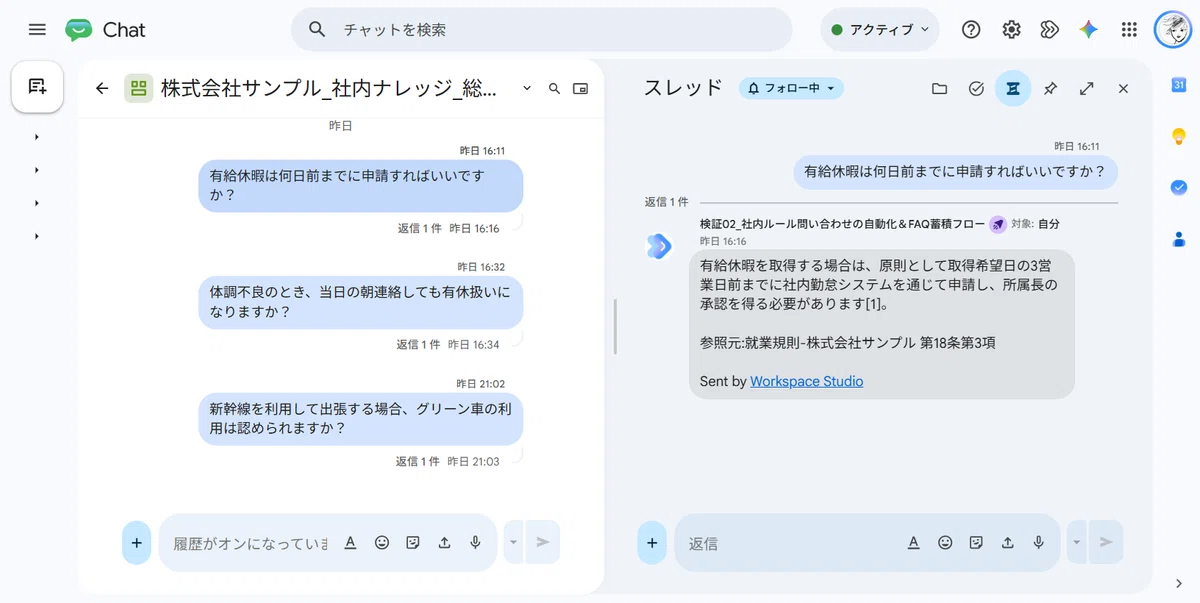Toggle text formatting in thread reply composer

pos(914,542)
